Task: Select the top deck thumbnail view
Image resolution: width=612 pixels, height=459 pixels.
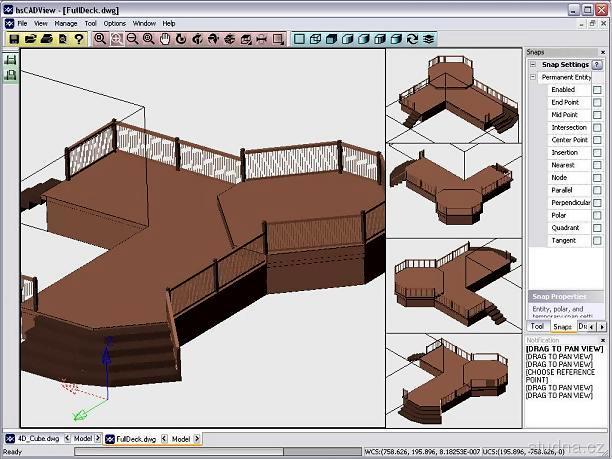Action: coord(454,96)
